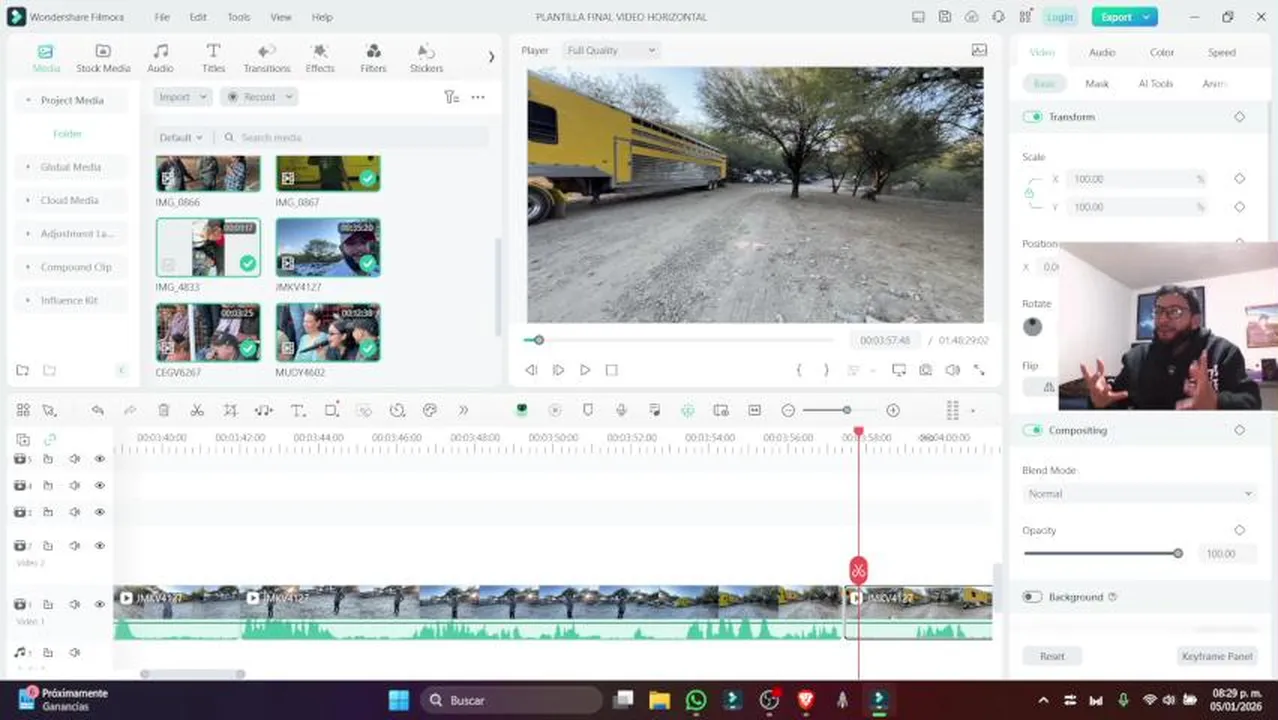This screenshot has width=1278, height=720.
Task: Open the Text tool in timeline toolbar
Action: [x=298, y=410]
